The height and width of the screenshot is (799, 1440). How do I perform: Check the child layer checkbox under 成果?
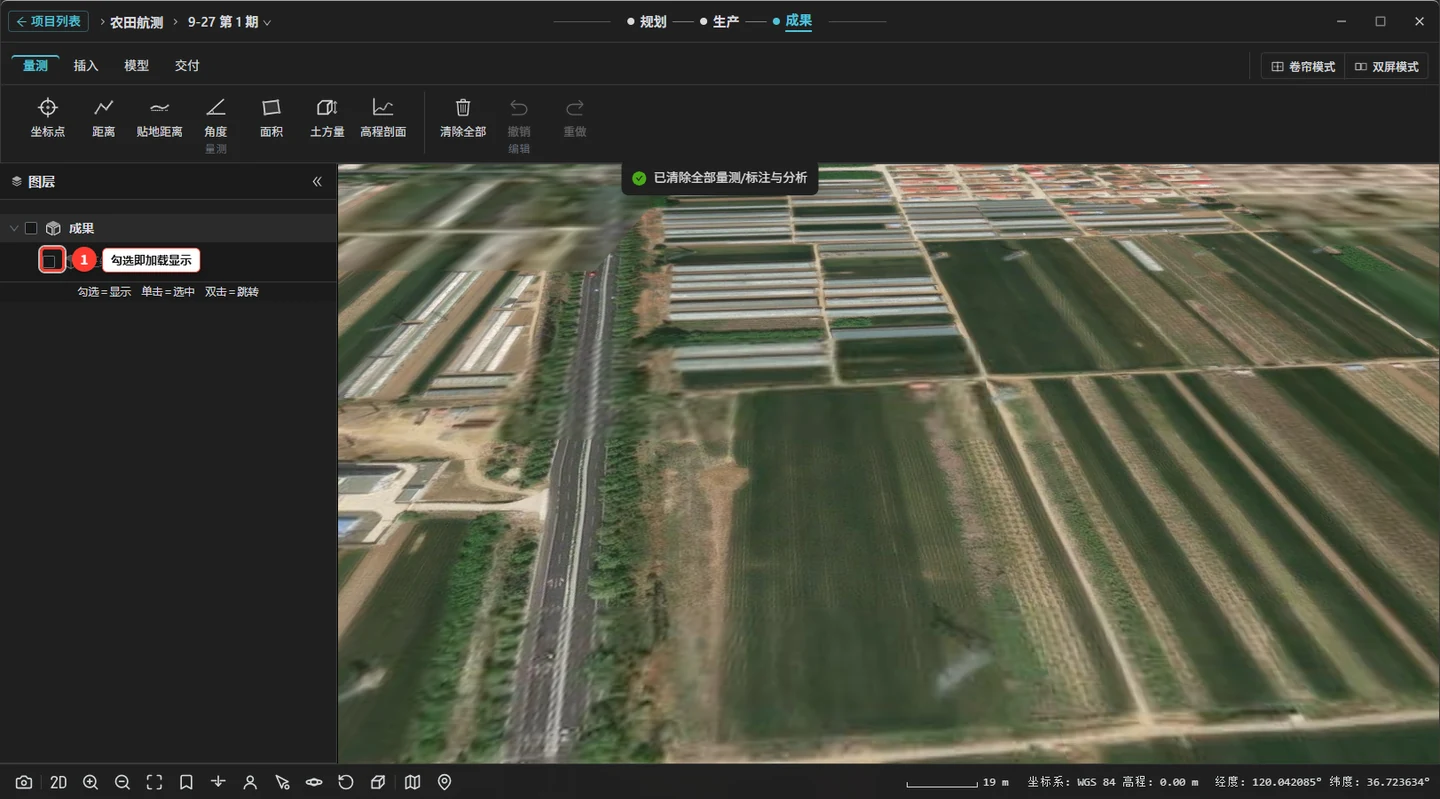(50, 260)
